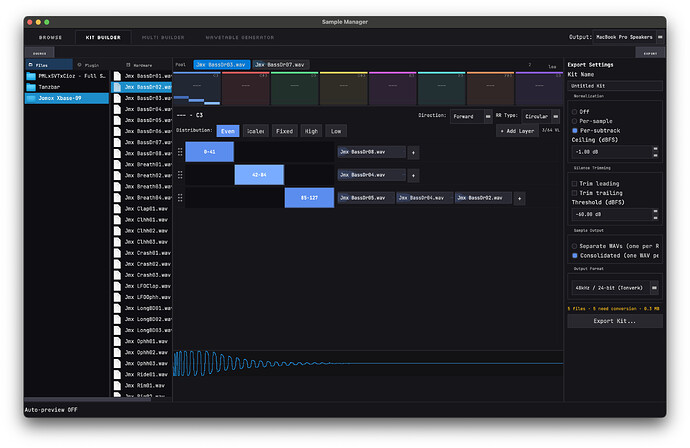Switch to the Kit Builder tab
The height and width of the screenshot is (448, 690).
103,37
